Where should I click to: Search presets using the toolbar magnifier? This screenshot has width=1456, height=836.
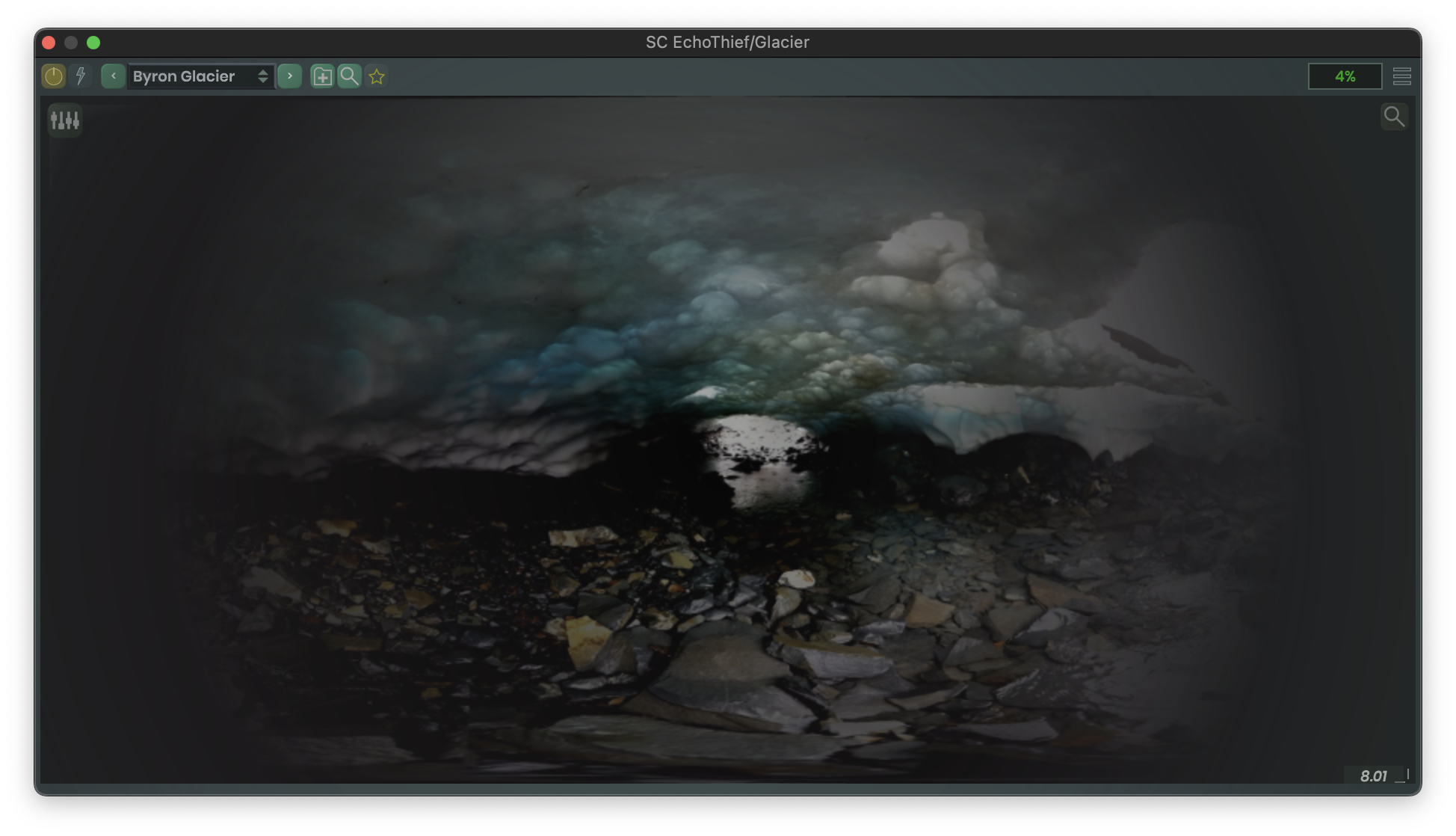(x=349, y=76)
